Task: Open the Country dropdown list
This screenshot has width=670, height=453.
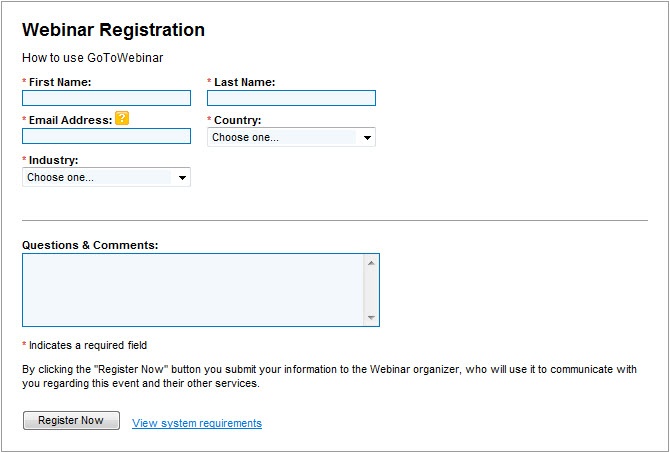Action: point(291,138)
